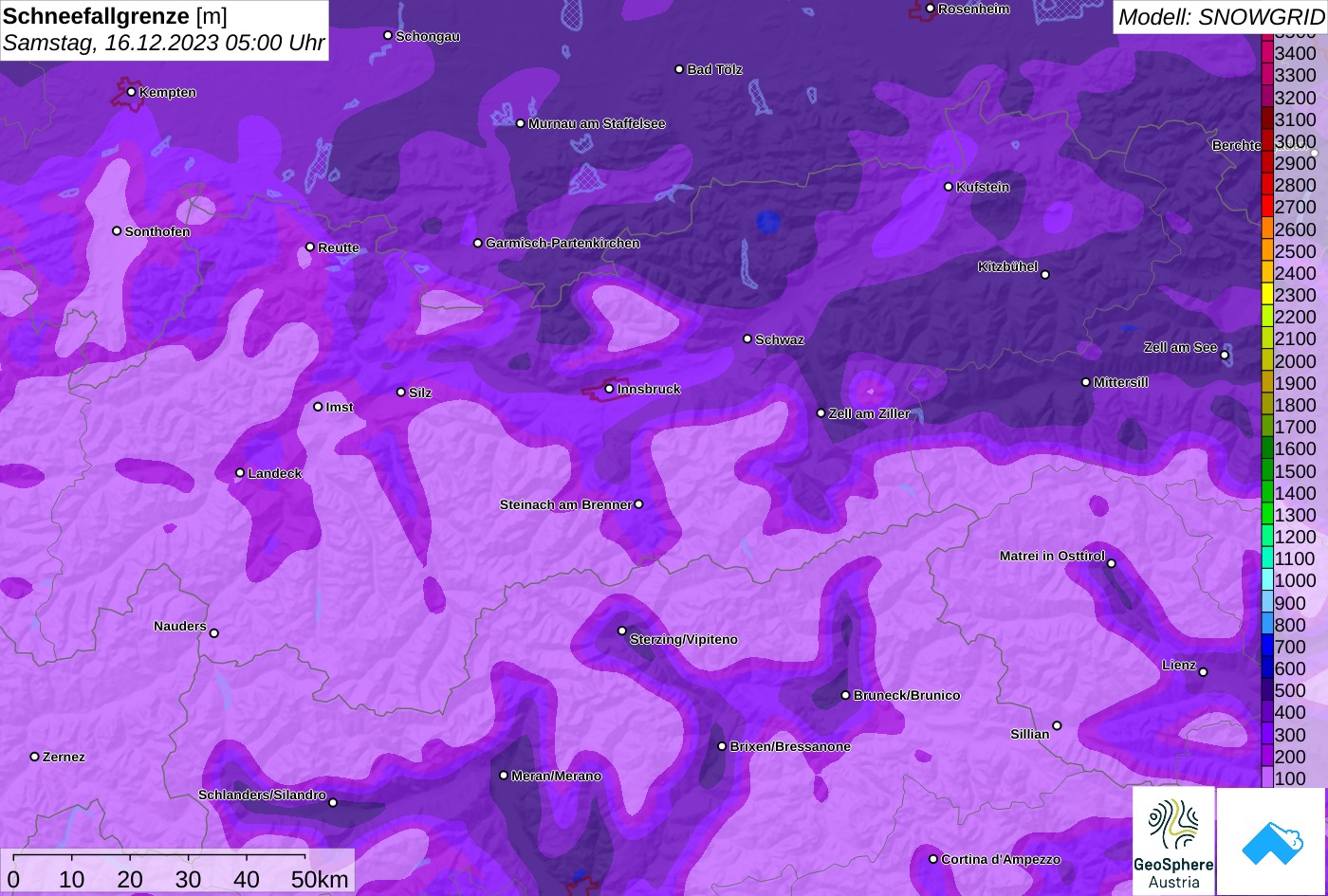Click the Reutte marker dot
Viewport: 1328px width, 896px height.
(x=309, y=247)
